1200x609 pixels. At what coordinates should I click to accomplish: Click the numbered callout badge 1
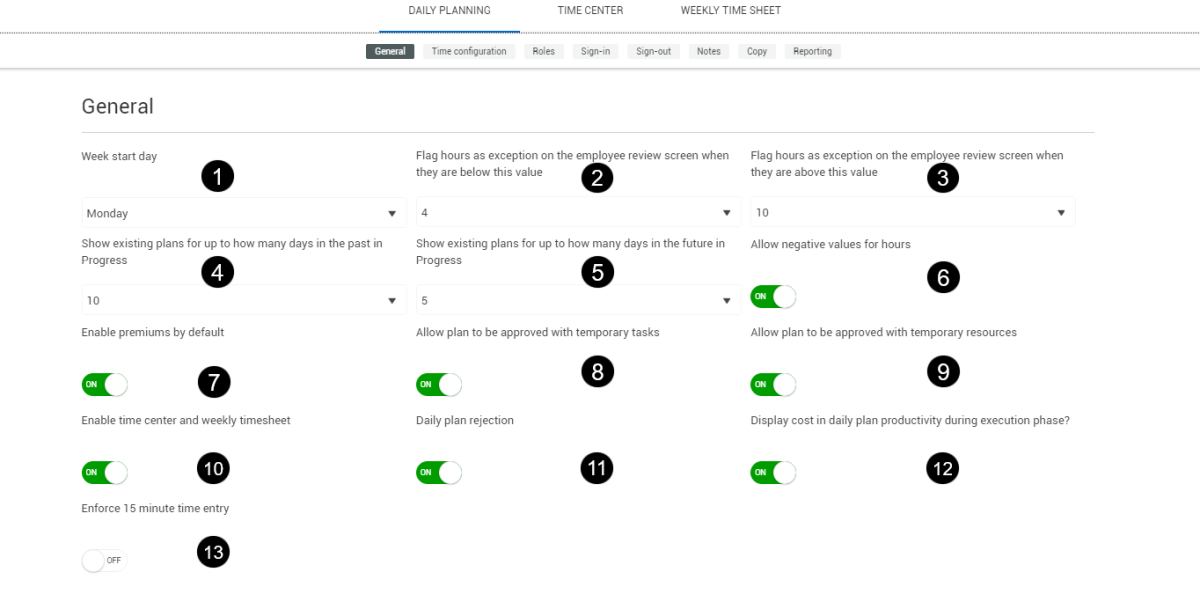(217, 177)
